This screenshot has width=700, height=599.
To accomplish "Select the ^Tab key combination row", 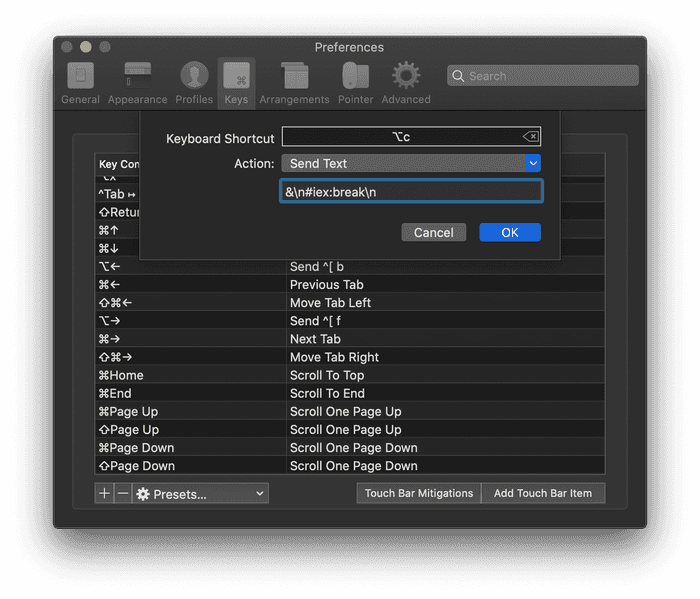I will click(118, 194).
